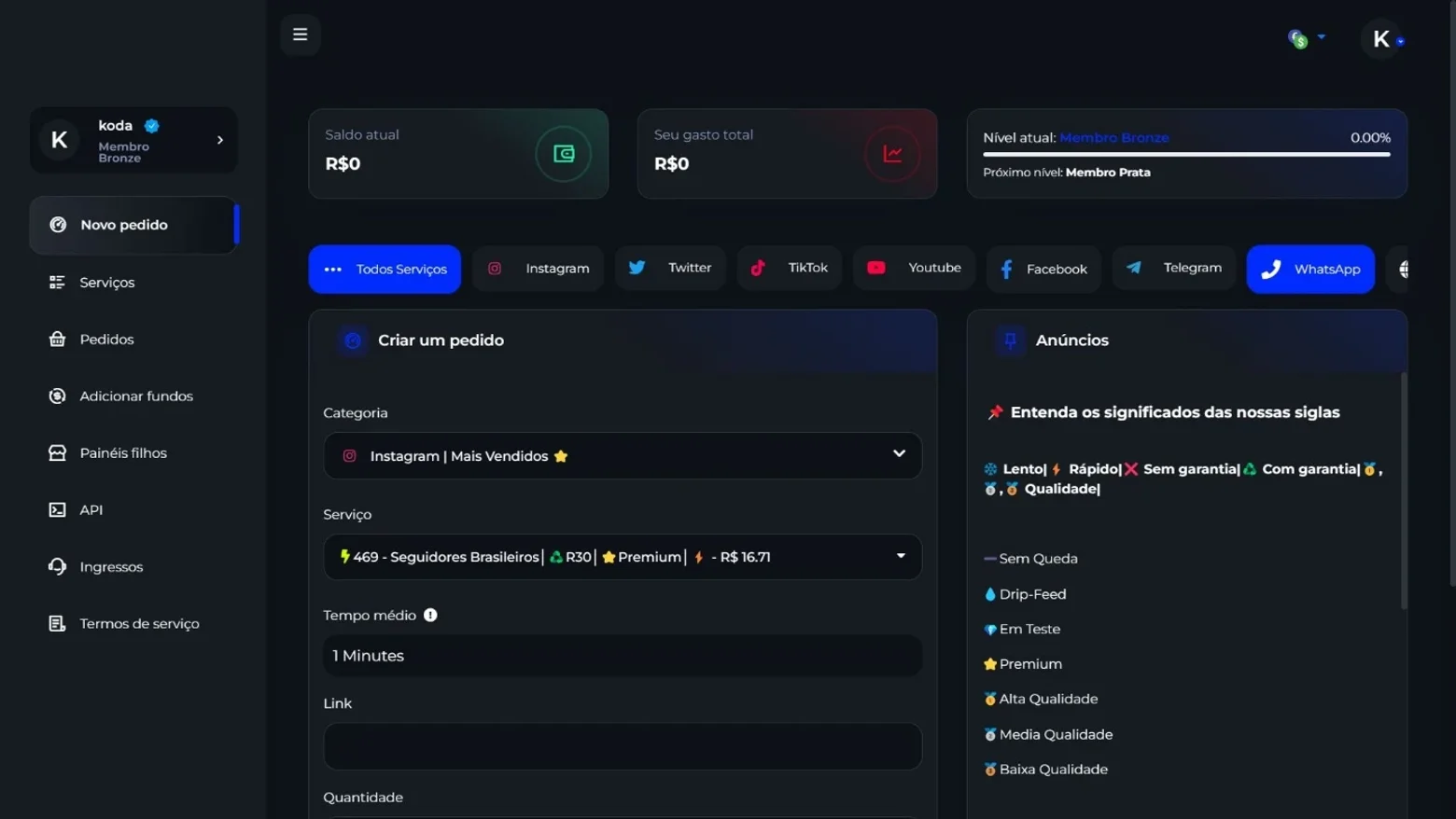The height and width of the screenshot is (819, 1456).
Task: Go to Novo pedido
Action: (133, 225)
